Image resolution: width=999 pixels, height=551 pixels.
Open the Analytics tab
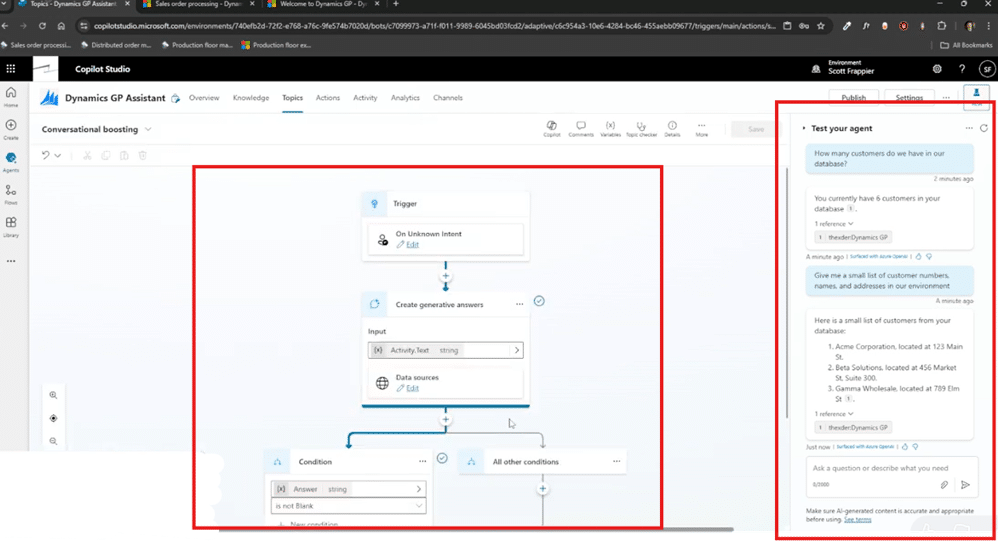tap(405, 98)
